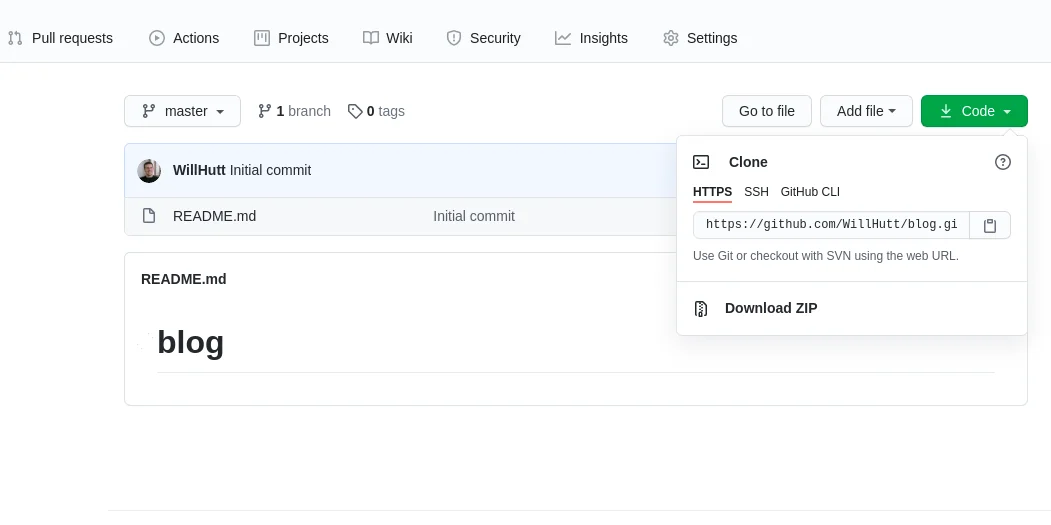Select the SSH clone tab

click(757, 192)
